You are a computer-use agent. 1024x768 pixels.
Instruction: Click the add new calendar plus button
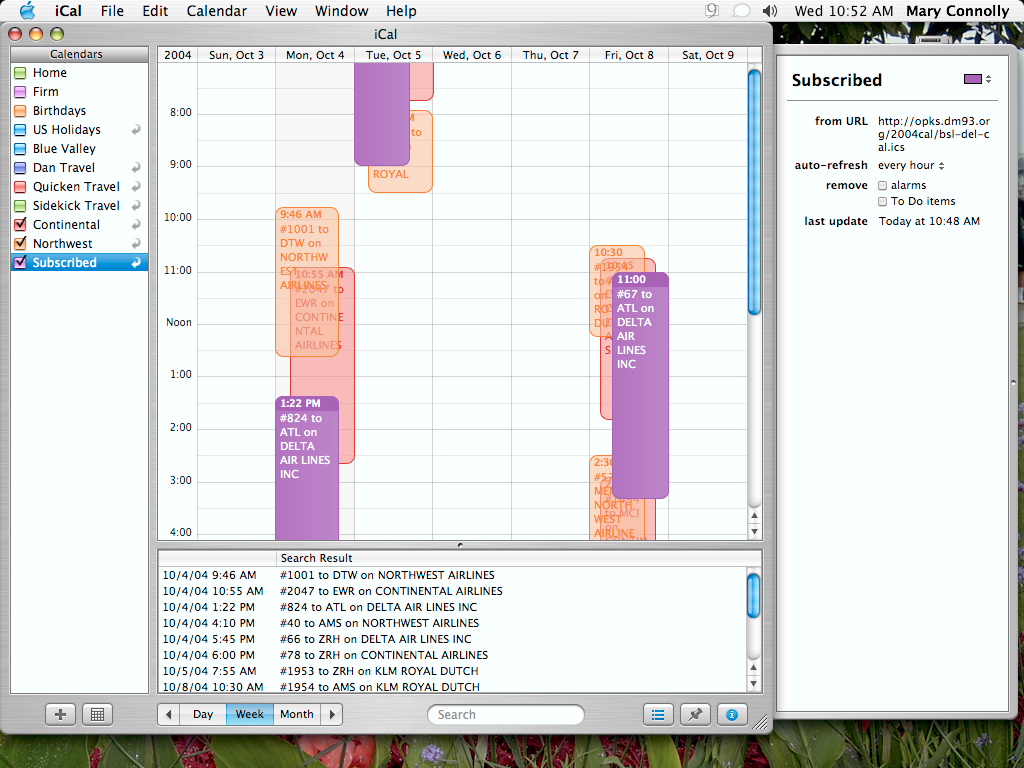61,714
